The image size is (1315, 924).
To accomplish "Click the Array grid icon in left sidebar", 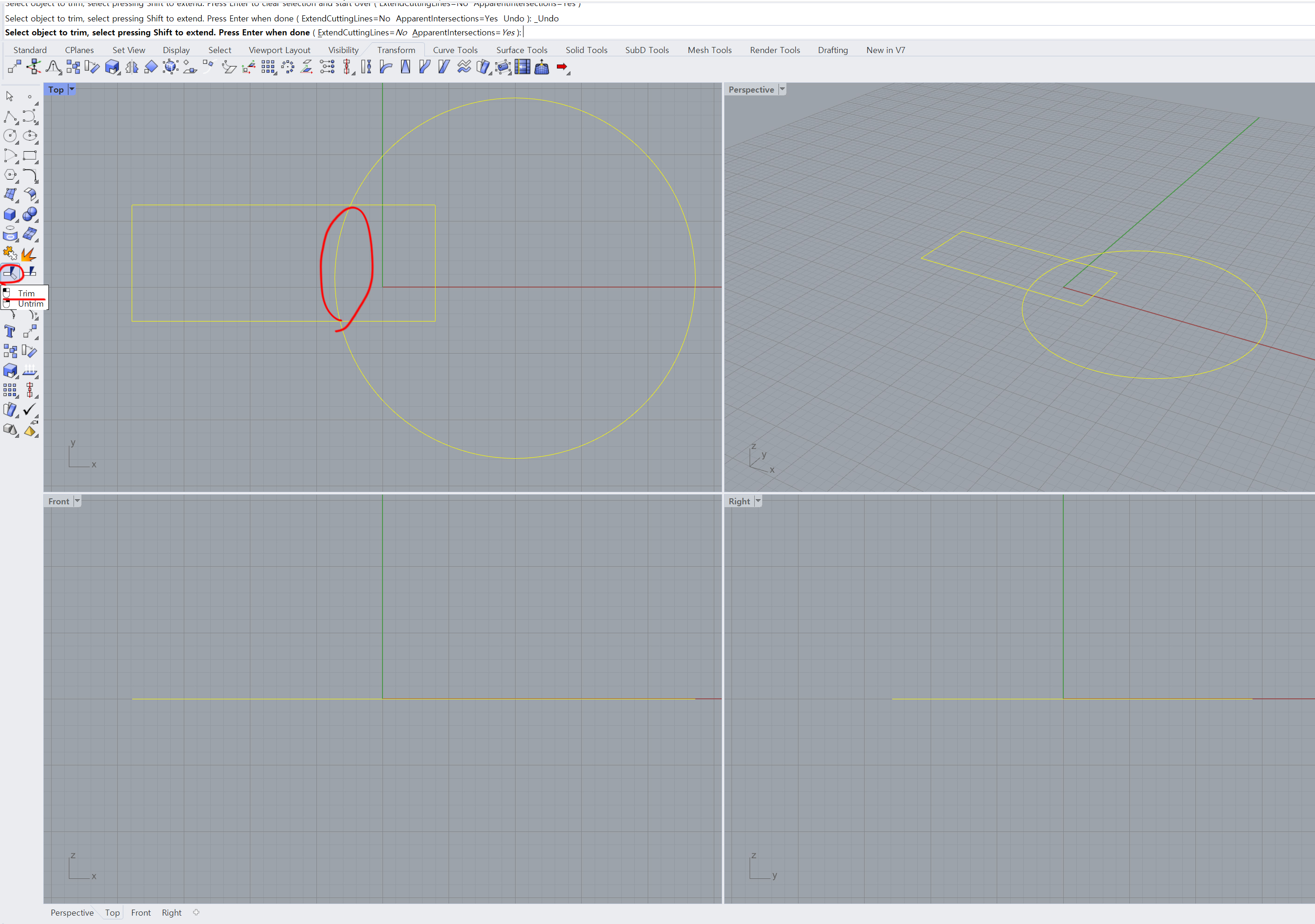I will point(10,390).
